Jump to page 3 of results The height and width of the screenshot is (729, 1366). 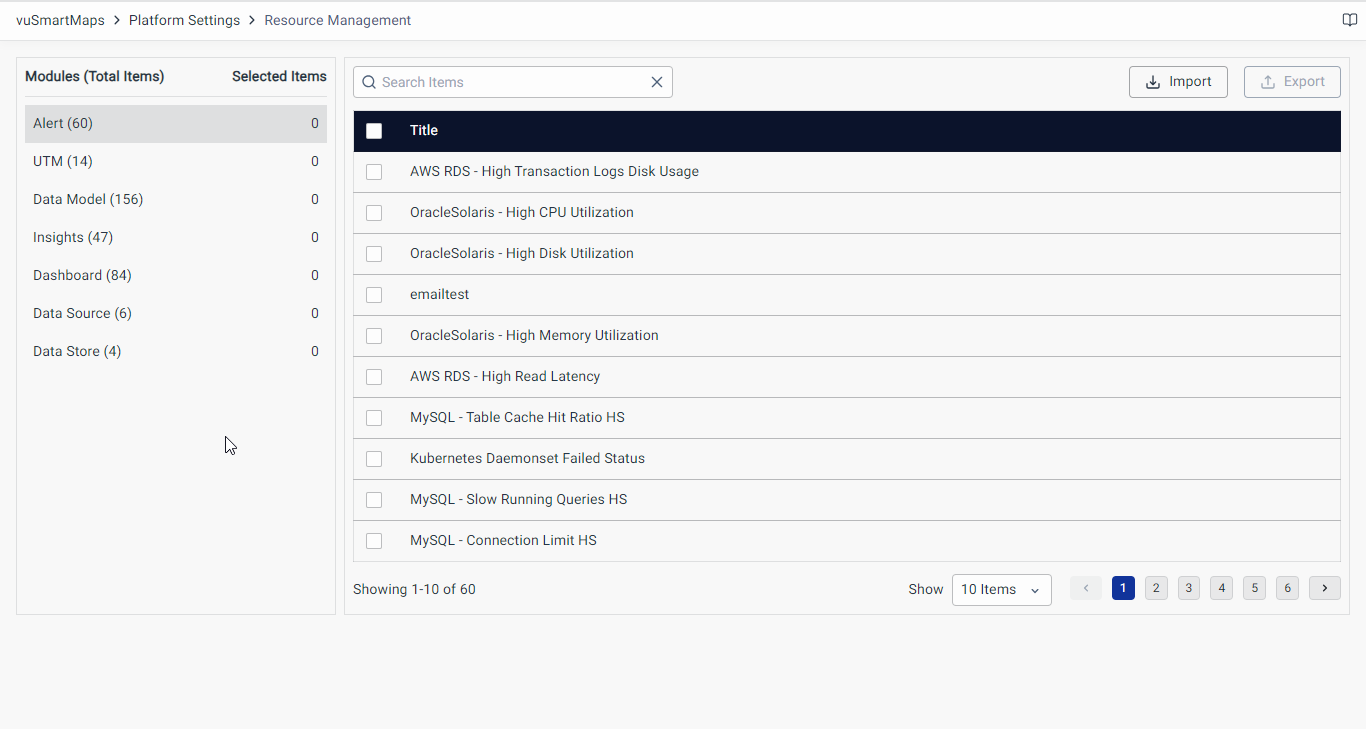(1189, 588)
